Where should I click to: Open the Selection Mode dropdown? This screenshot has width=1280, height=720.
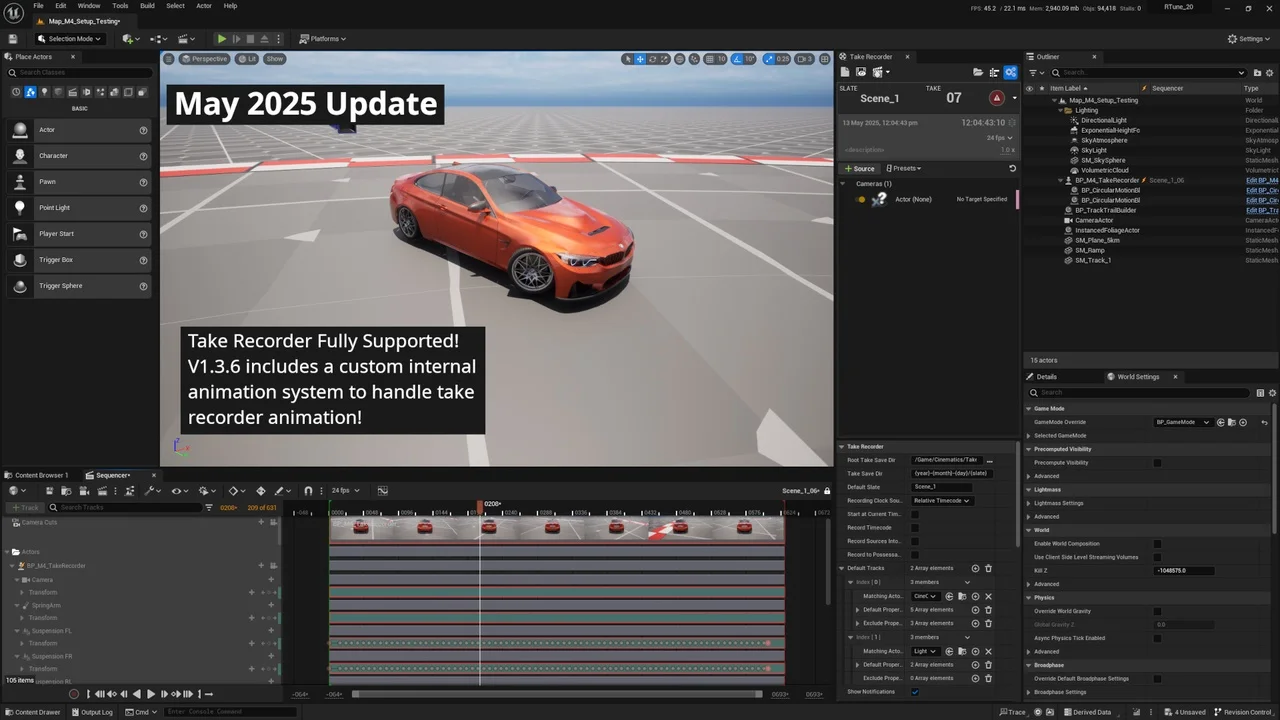[70, 39]
